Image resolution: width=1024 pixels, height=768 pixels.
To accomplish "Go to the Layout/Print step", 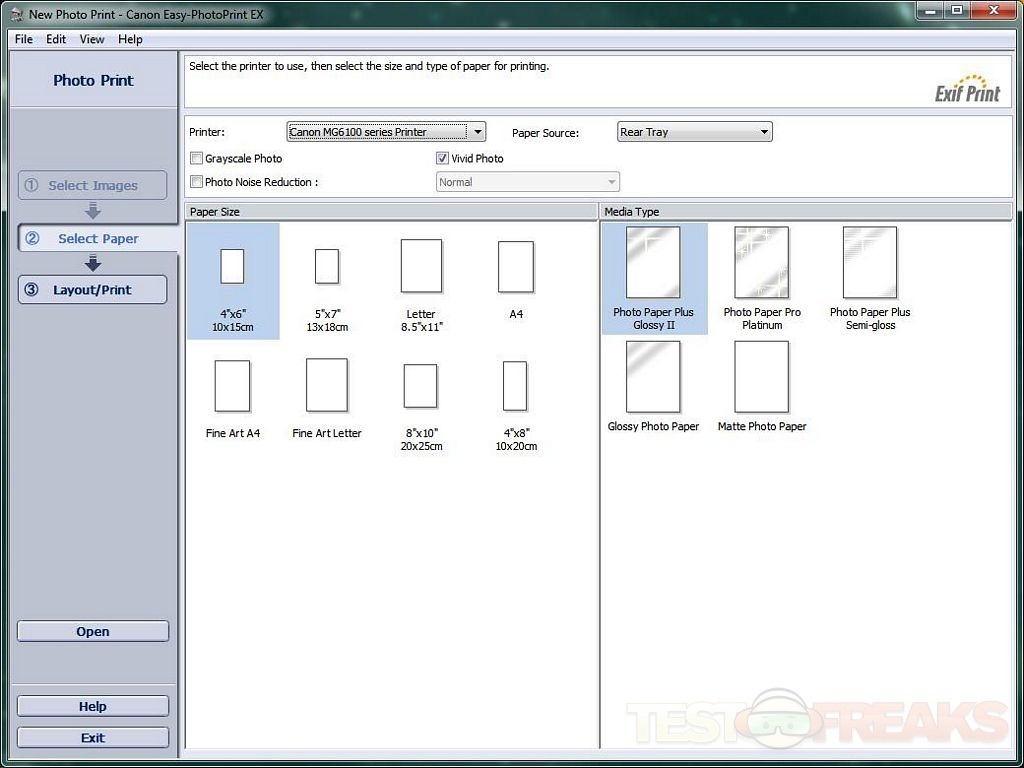I will tap(93, 290).
